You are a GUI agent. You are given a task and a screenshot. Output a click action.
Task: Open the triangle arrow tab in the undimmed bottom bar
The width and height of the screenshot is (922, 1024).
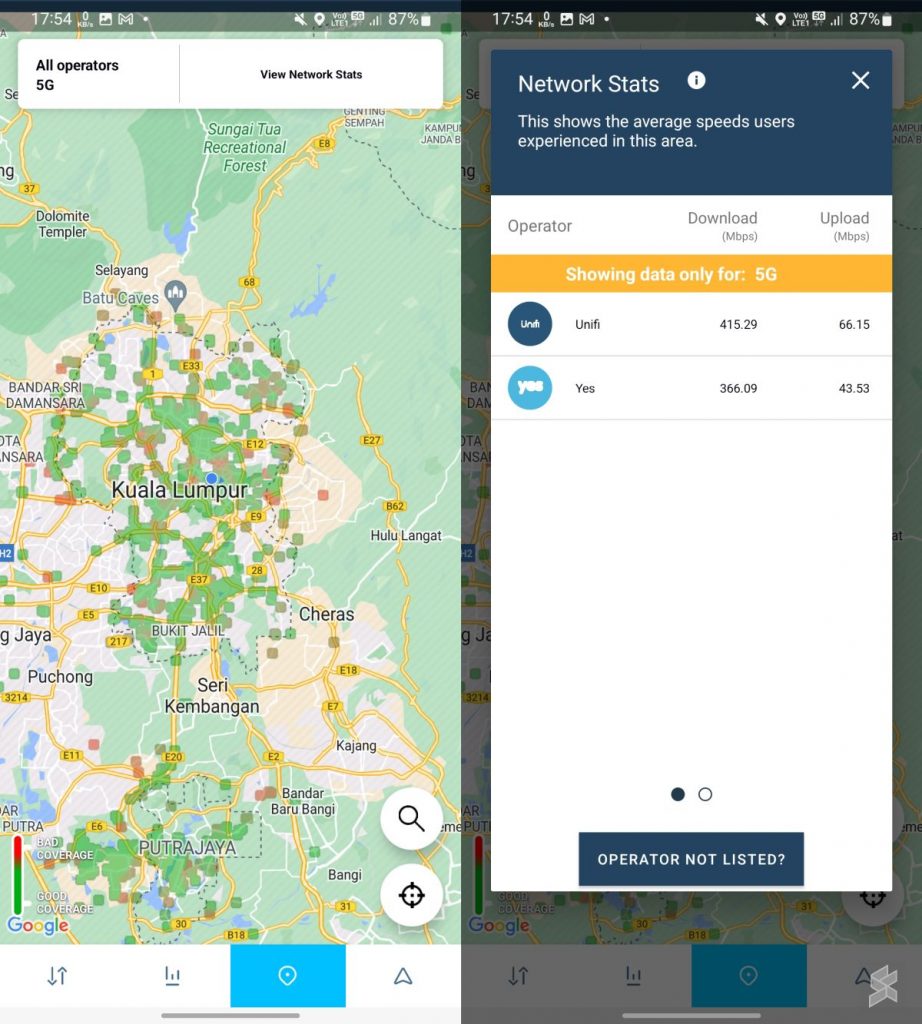(403, 976)
